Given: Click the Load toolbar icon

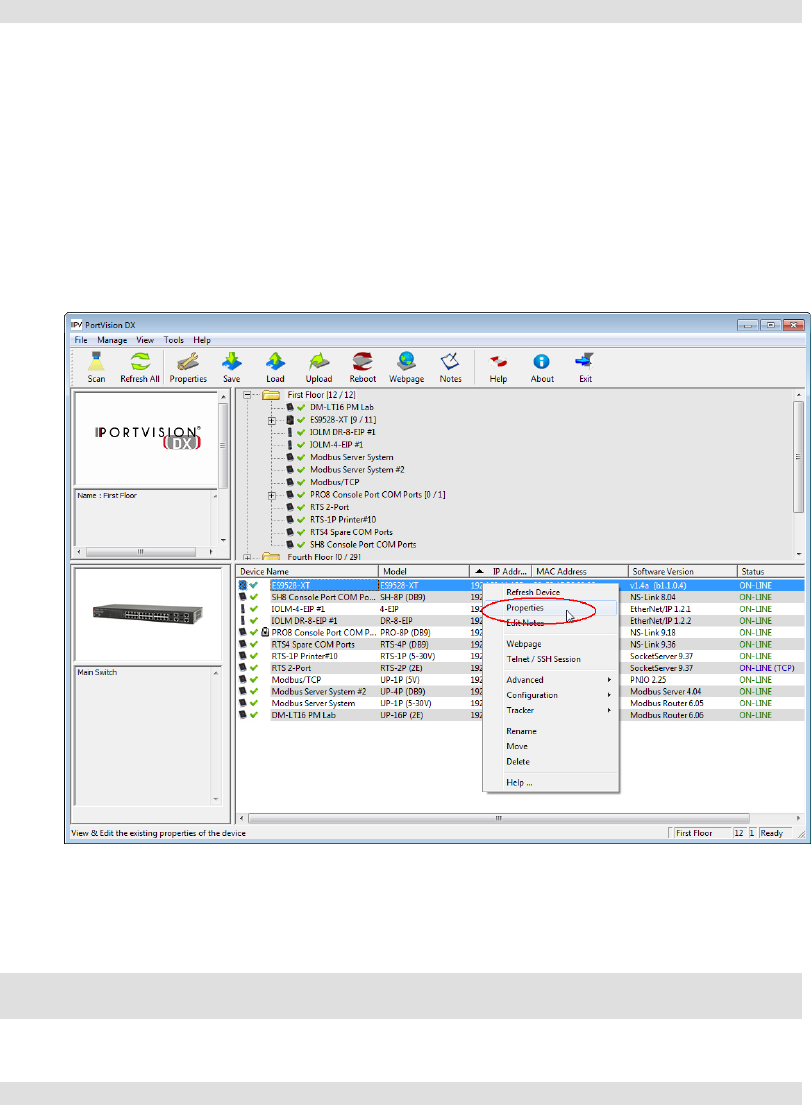Looking at the screenshot, I should [x=276, y=367].
